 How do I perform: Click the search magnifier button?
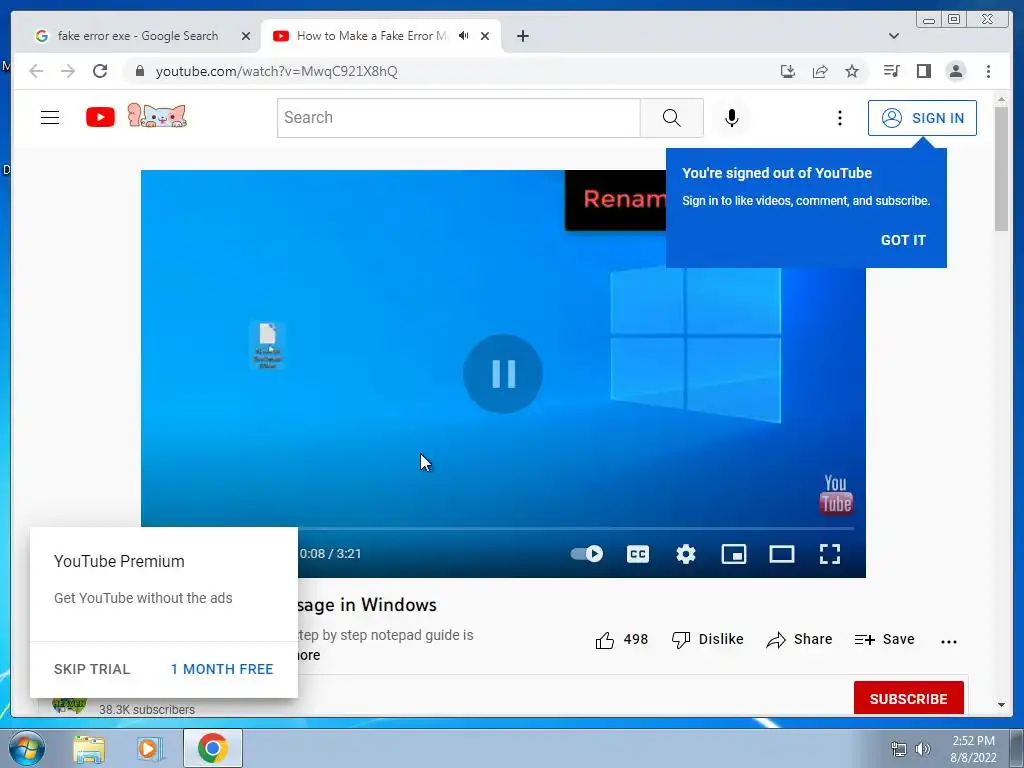[x=671, y=118]
